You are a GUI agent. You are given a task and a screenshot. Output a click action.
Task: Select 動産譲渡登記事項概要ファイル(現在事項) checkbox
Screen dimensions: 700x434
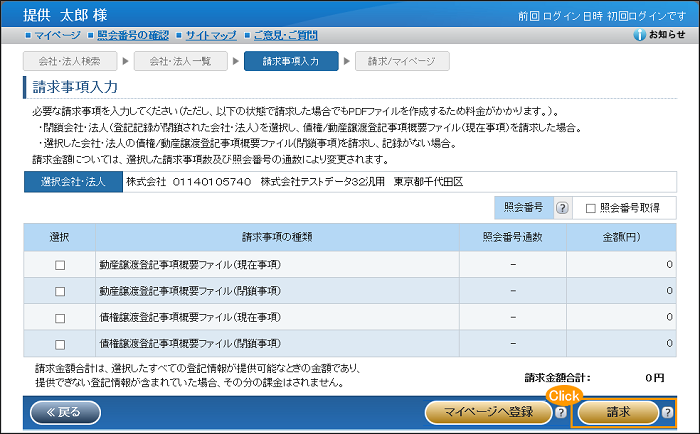[x=60, y=265]
